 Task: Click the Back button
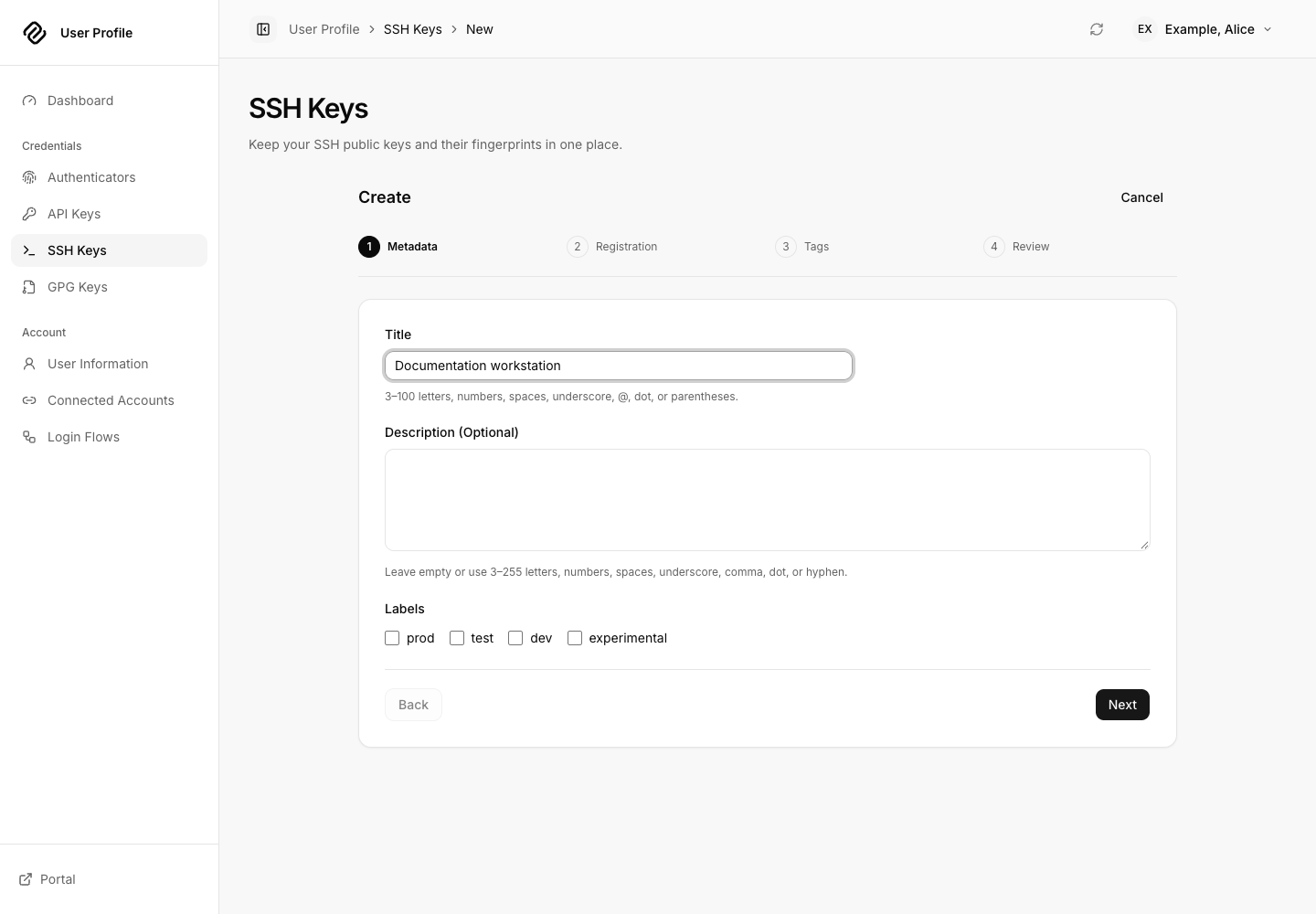[413, 705]
